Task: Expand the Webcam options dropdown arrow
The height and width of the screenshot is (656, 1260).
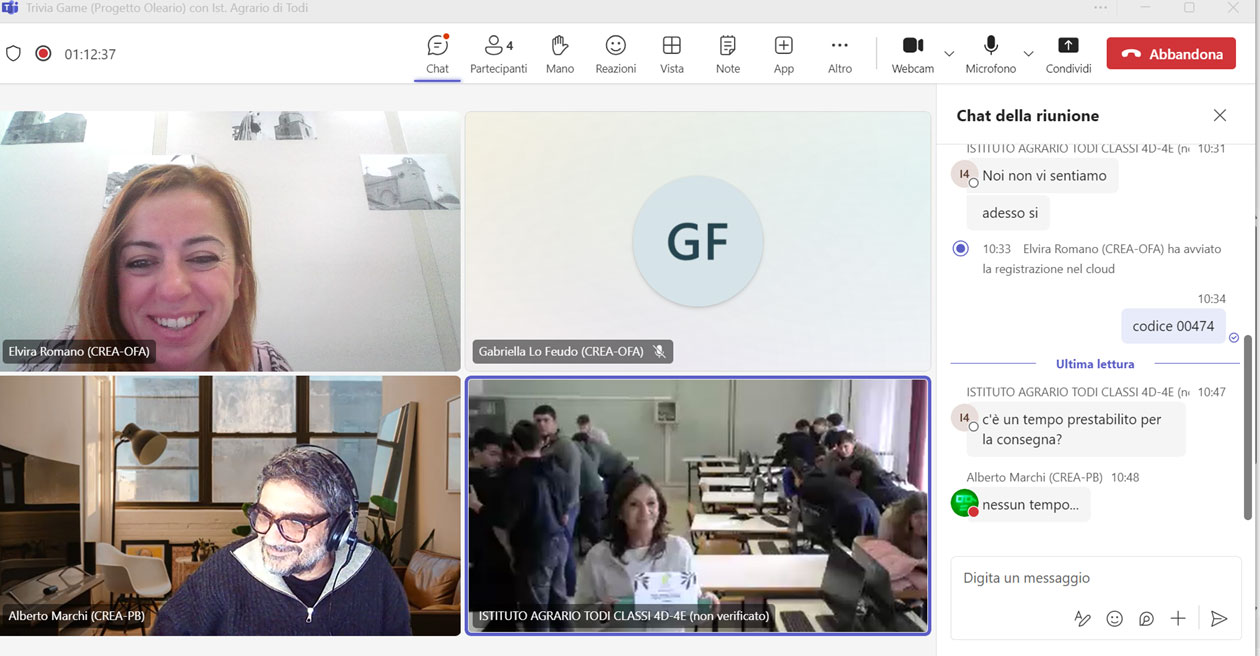Action: (949, 54)
